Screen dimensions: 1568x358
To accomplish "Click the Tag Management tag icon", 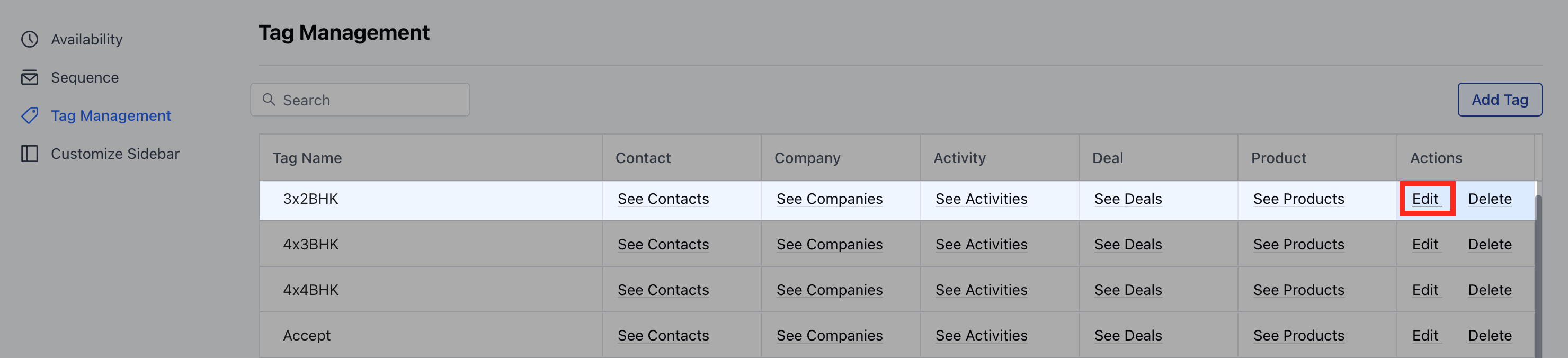I will (29, 115).
